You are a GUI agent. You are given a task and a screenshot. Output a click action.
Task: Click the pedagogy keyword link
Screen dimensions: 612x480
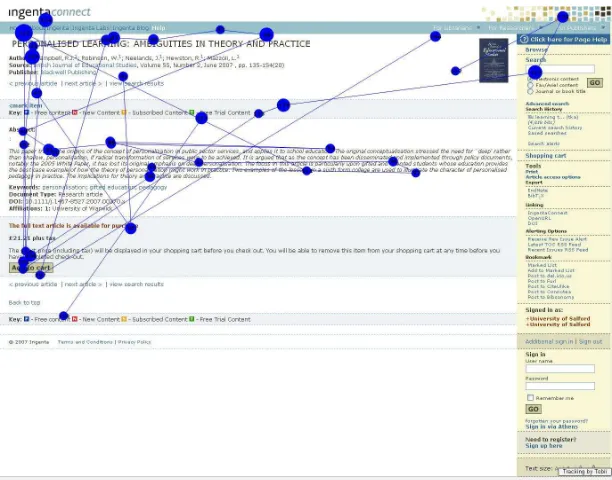(x=153, y=187)
